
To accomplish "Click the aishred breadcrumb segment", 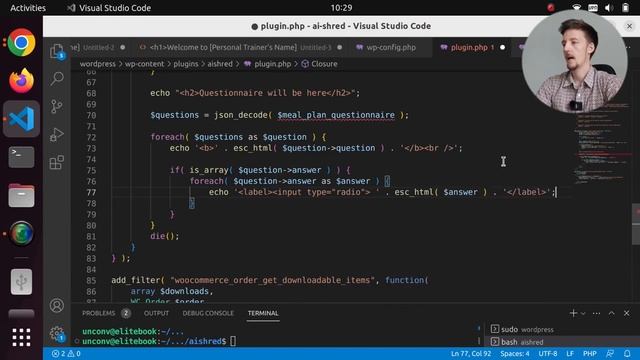I will pyautogui.click(x=220, y=64).
